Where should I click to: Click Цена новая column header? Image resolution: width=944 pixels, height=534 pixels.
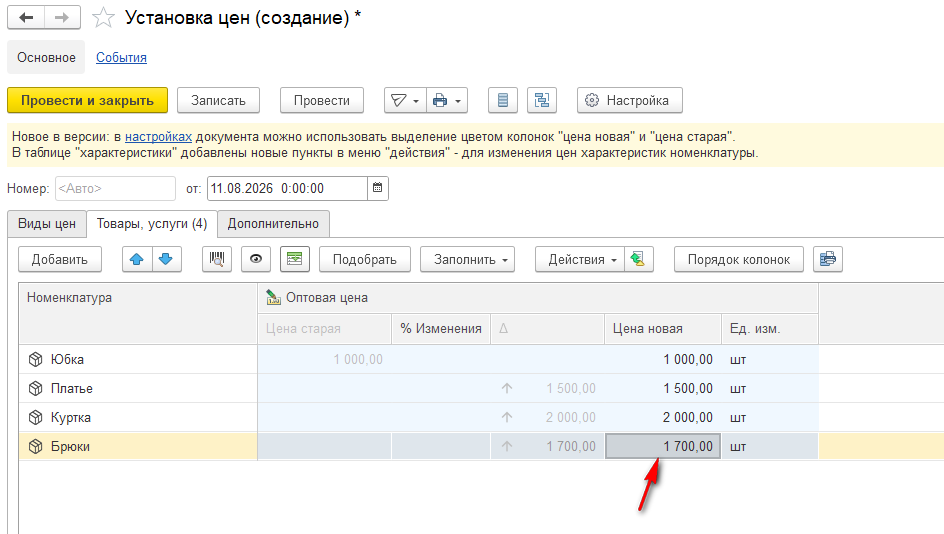tap(663, 329)
